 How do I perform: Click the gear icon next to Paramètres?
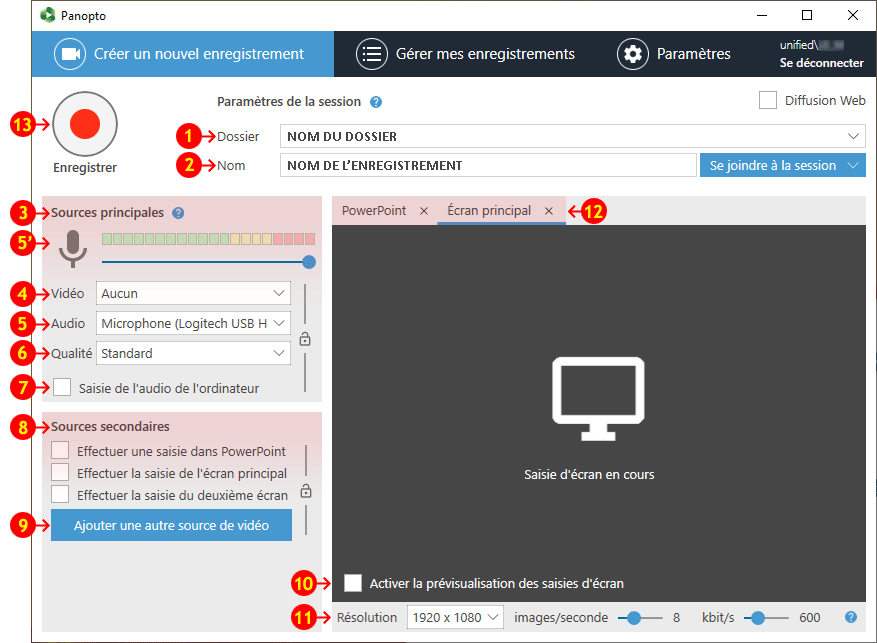(633, 54)
